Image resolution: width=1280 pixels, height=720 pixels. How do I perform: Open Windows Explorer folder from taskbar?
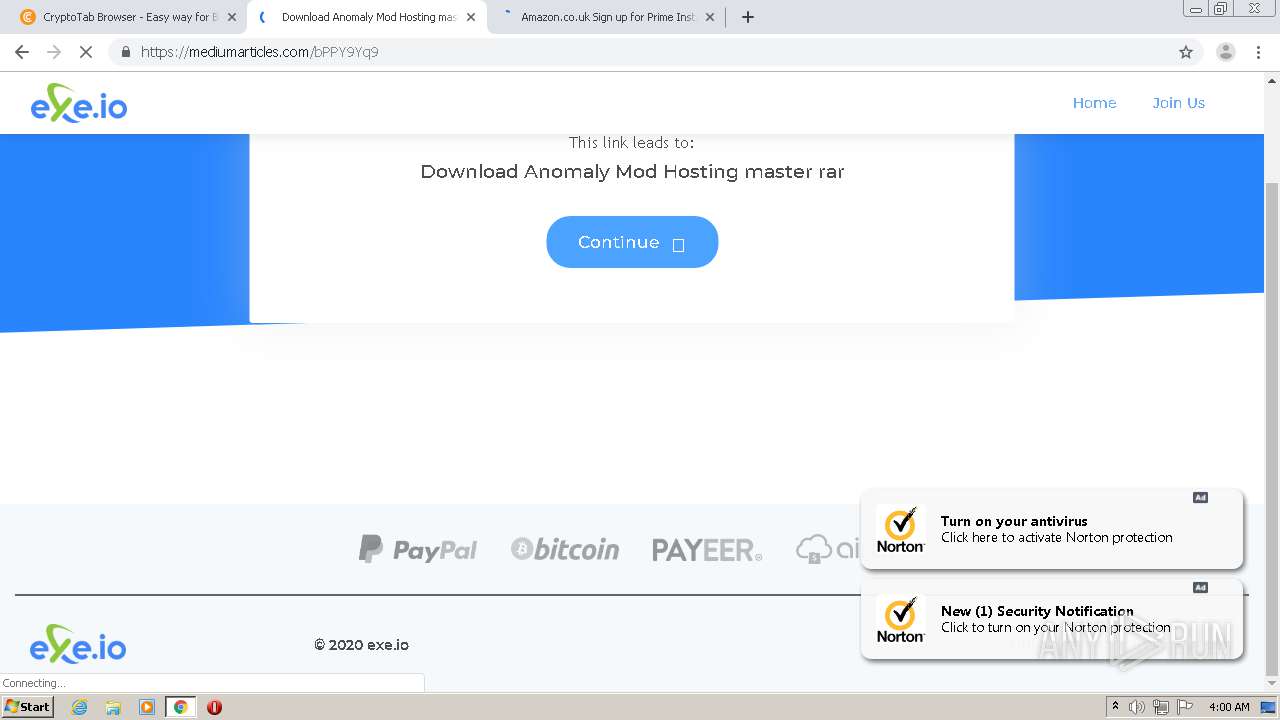(113, 707)
